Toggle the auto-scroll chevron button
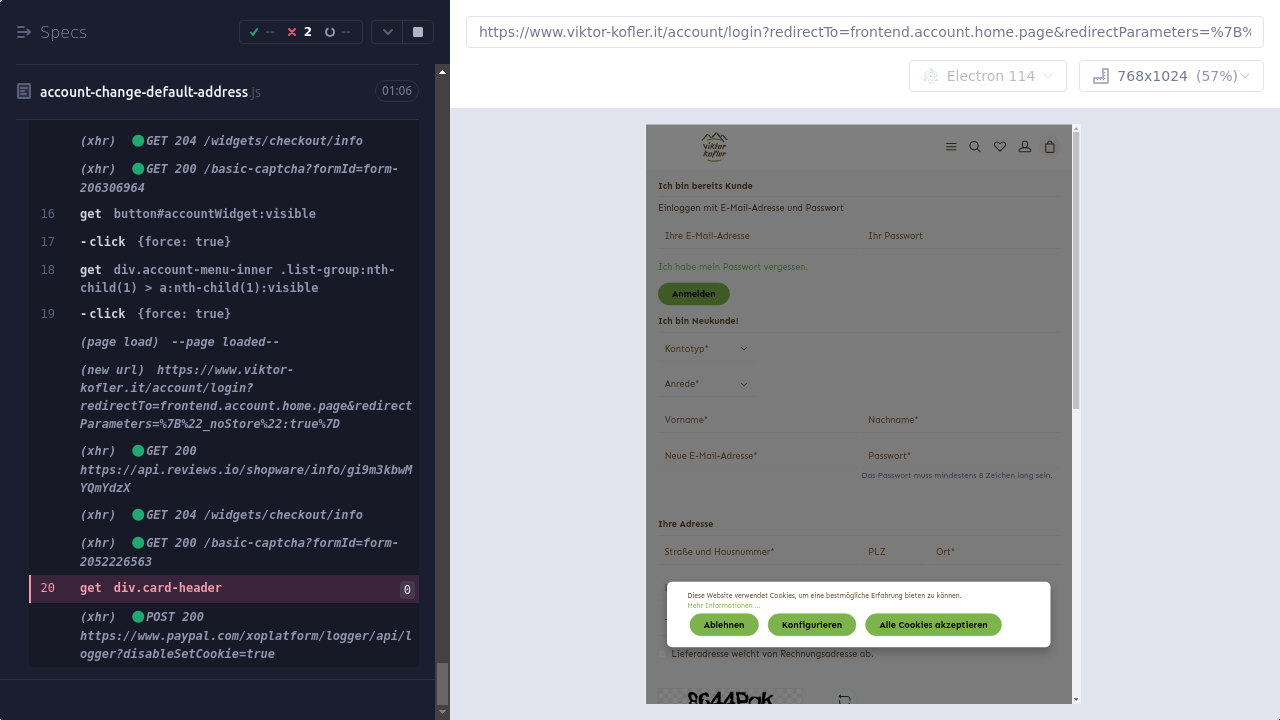This screenshot has height=720, width=1280. (388, 32)
